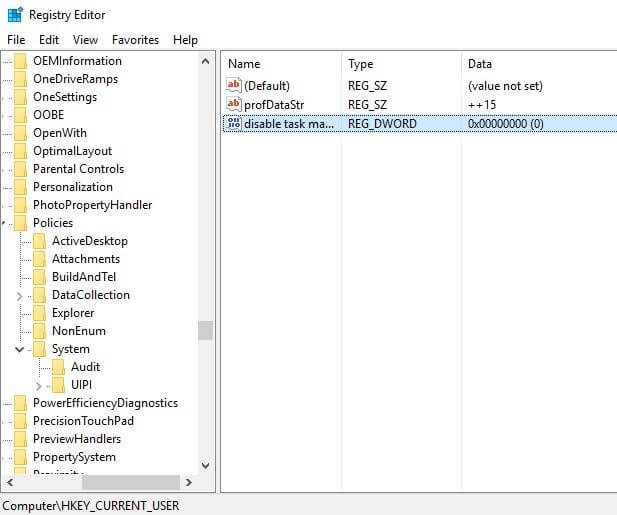Click the Explorer folder icon
This screenshot has width=617, height=515.
pyautogui.click(x=39, y=313)
